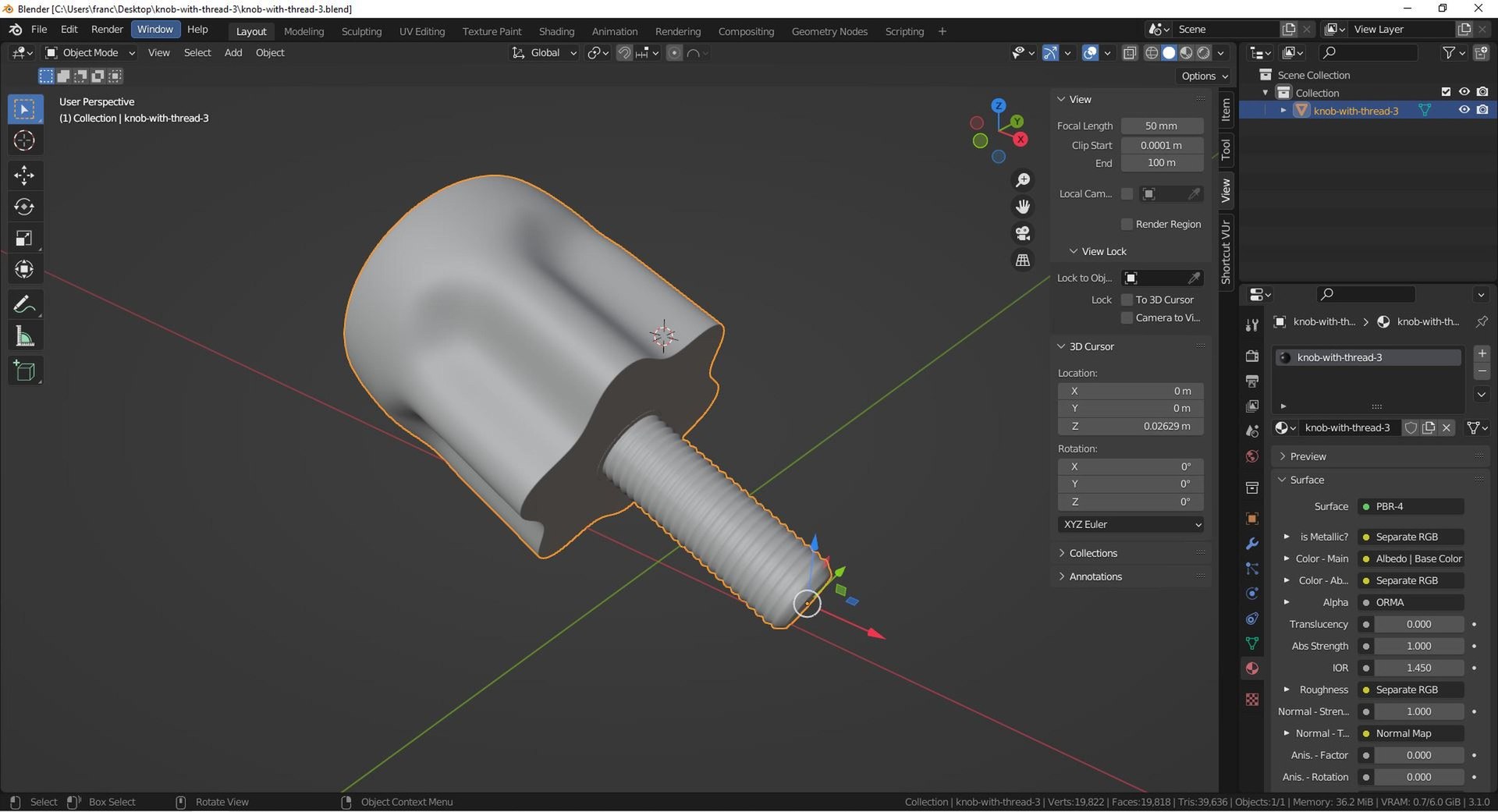
Task: Open the Item sidebar tab
Action: (x=1226, y=110)
